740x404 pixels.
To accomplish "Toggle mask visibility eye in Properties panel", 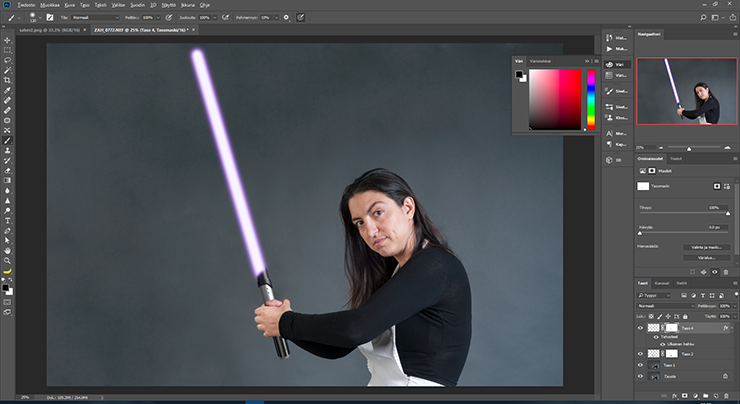I will pos(715,272).
